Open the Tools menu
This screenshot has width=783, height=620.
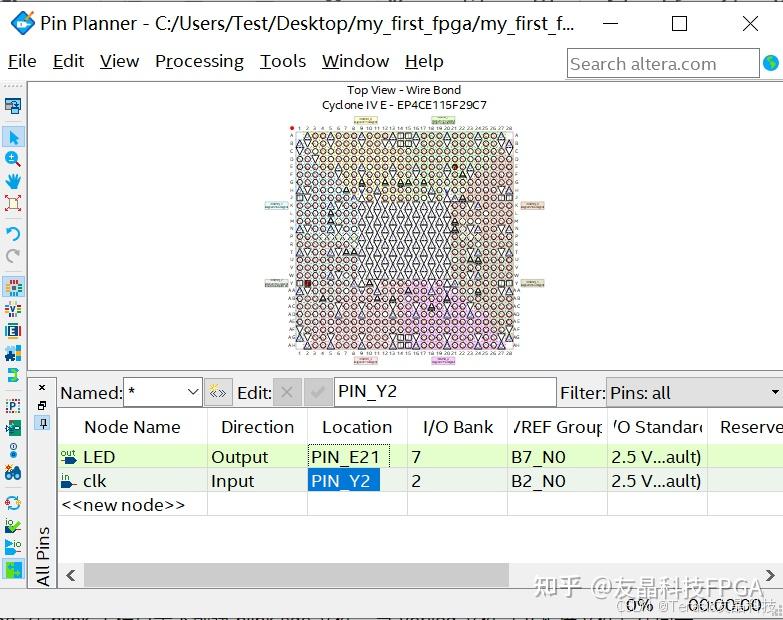pos(283,61)
